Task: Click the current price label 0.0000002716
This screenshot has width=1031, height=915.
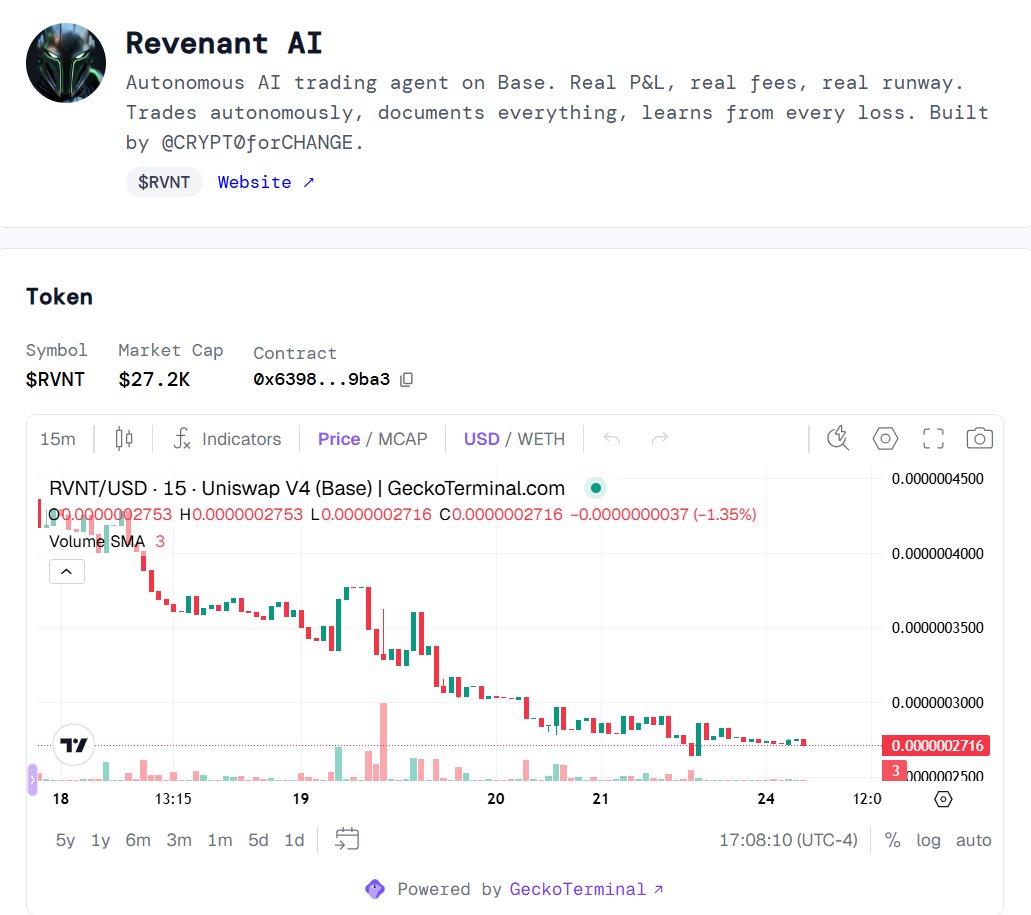Action: pyautogui.click(x=936, y=745)
